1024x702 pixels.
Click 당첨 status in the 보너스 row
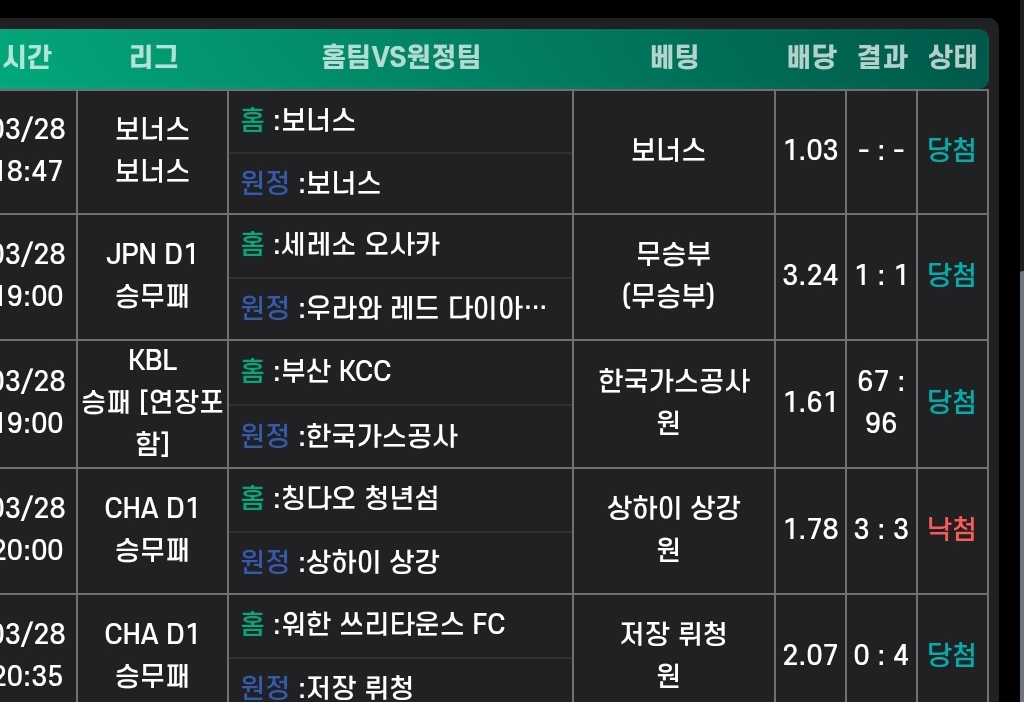pos(952,151)
